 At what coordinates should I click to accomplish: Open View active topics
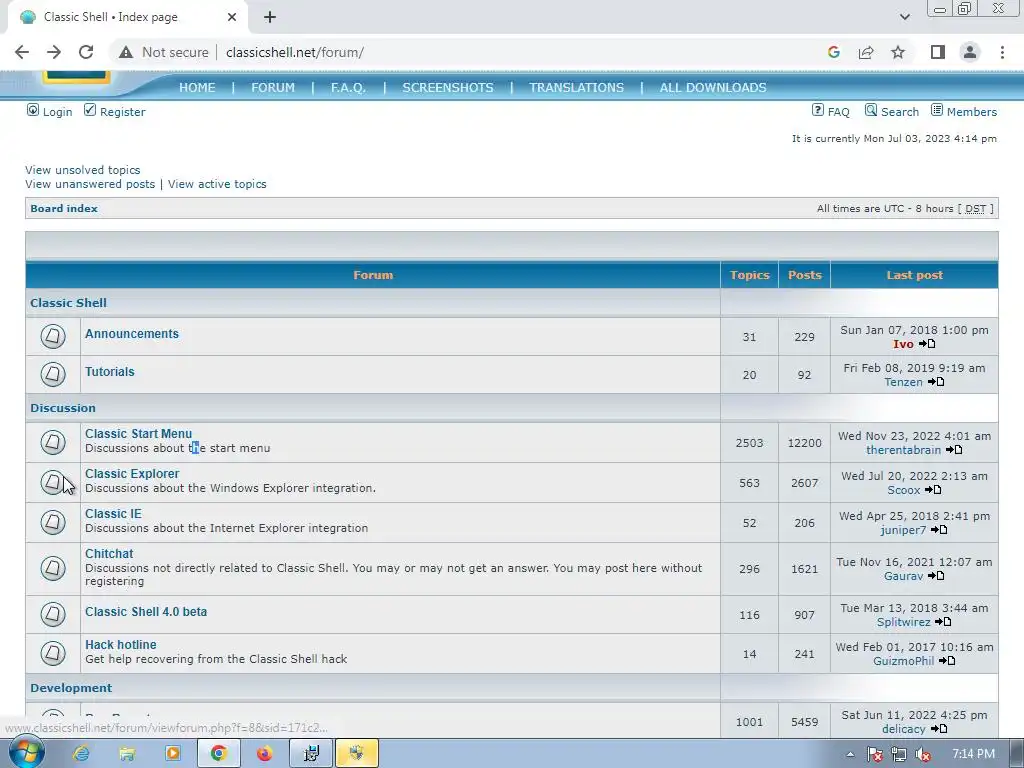(217, 184)
